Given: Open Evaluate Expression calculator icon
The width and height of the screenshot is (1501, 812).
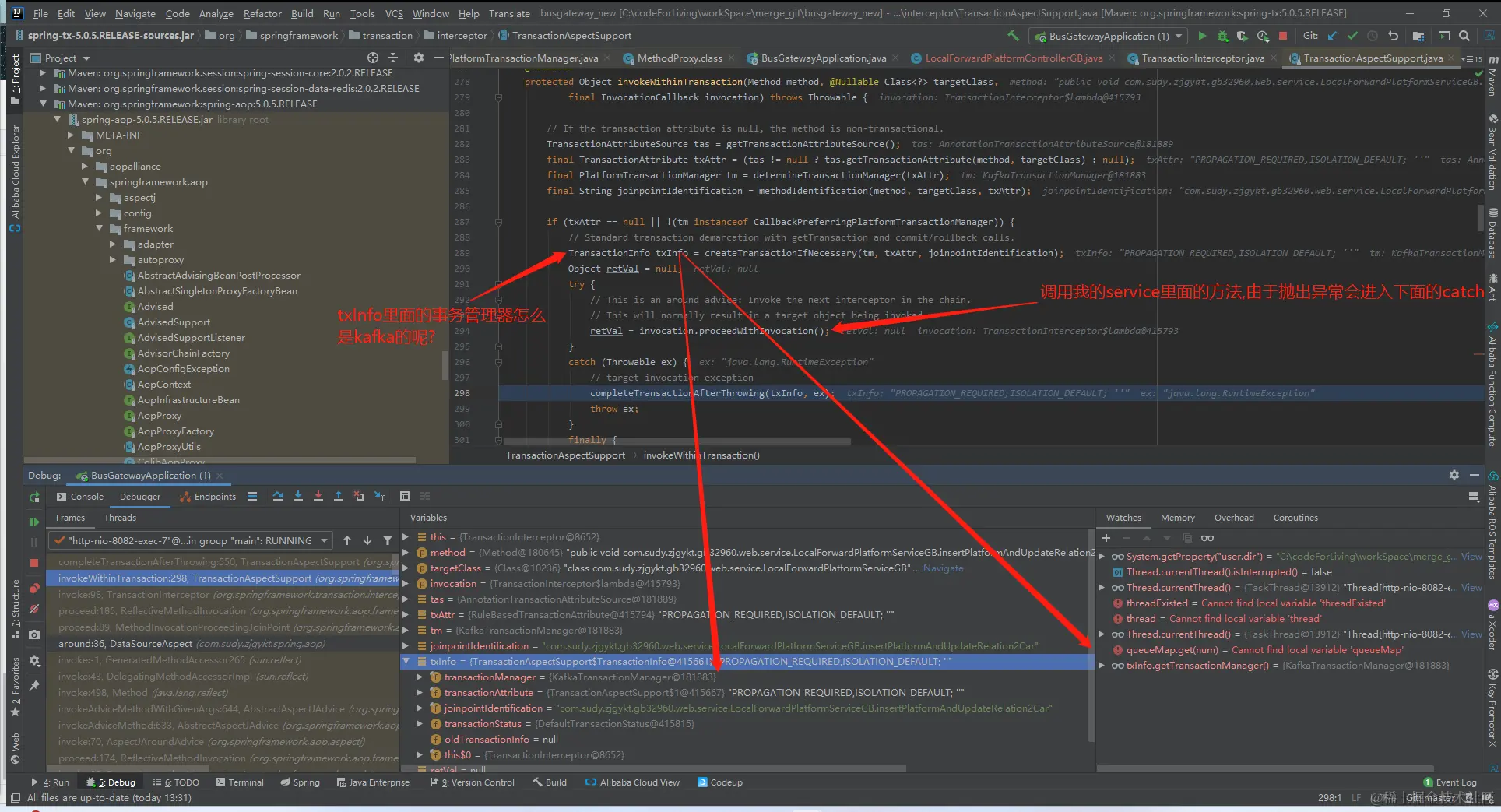Looking at the screenshot, I should (x=405, y=497).
